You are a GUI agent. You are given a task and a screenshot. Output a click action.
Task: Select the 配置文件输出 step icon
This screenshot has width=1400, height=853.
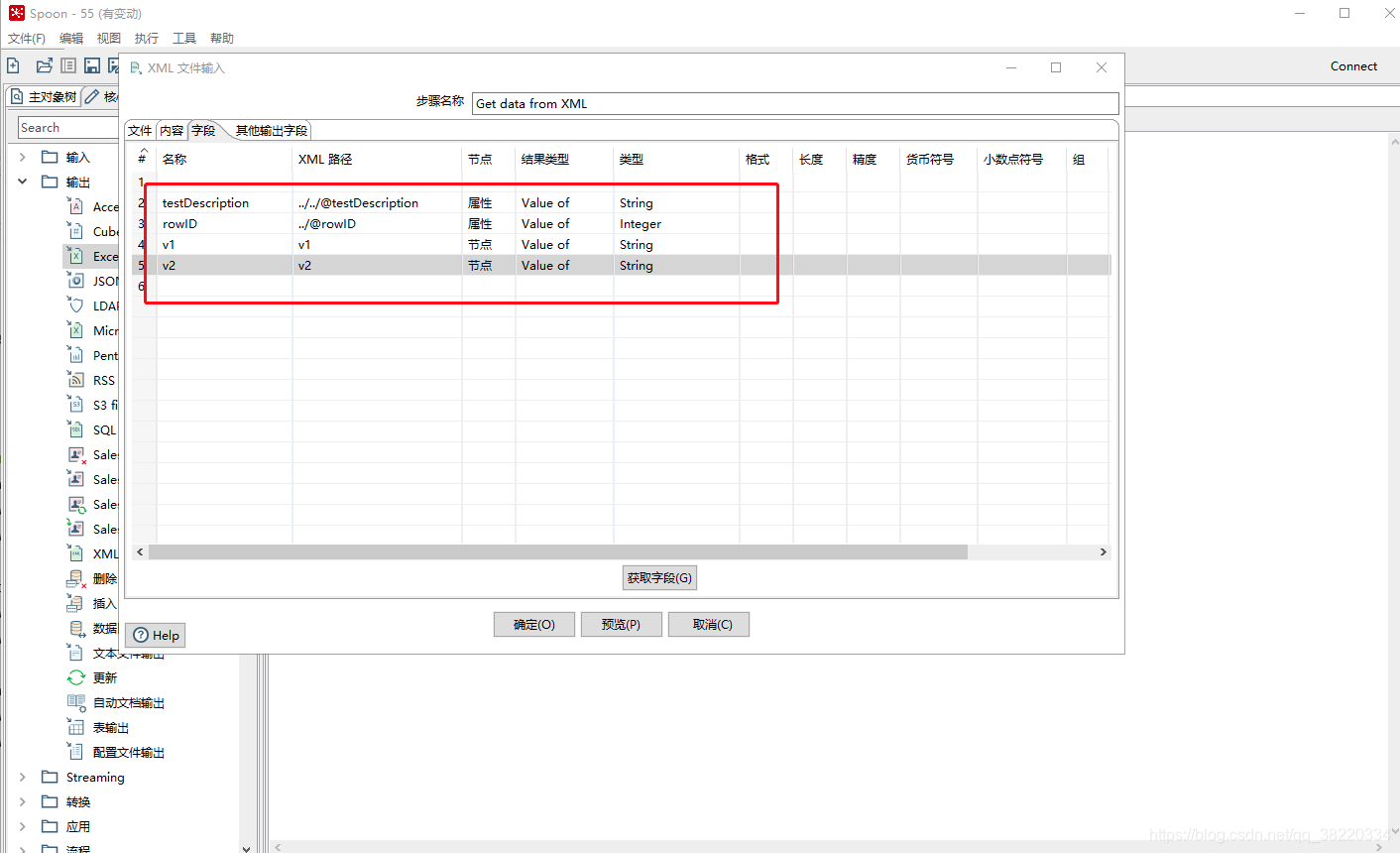coord(75,752)
